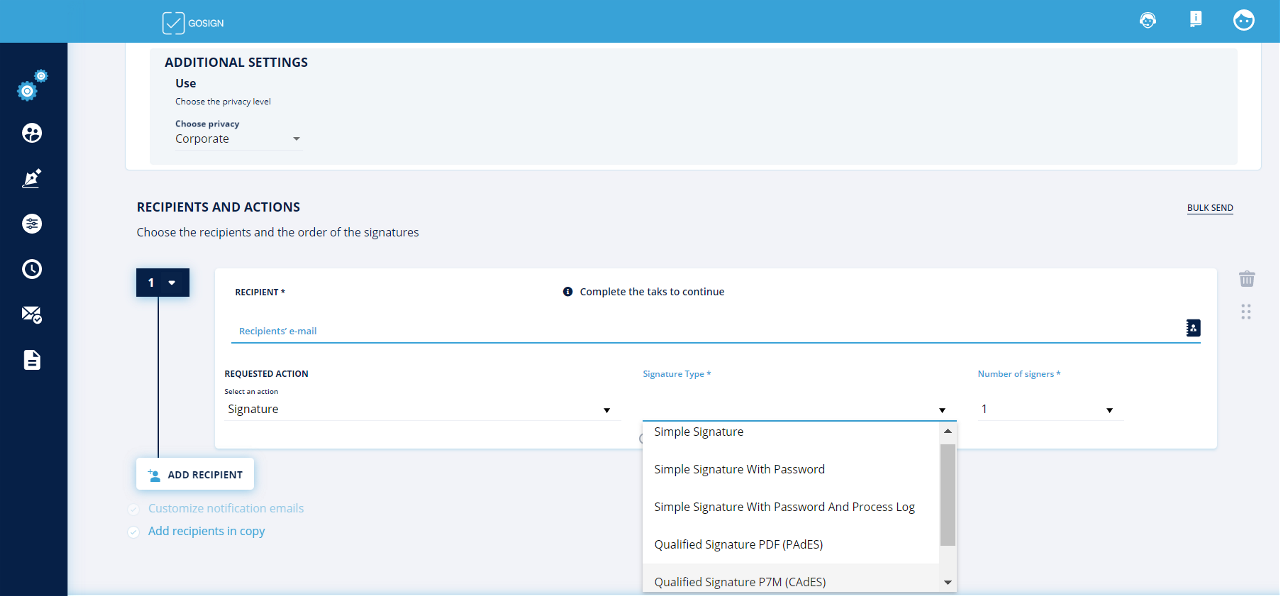Viewport: 1280px width, 596px height.
Task: Click the ADD RECIPIENT button
Action: tap(195, 475)
